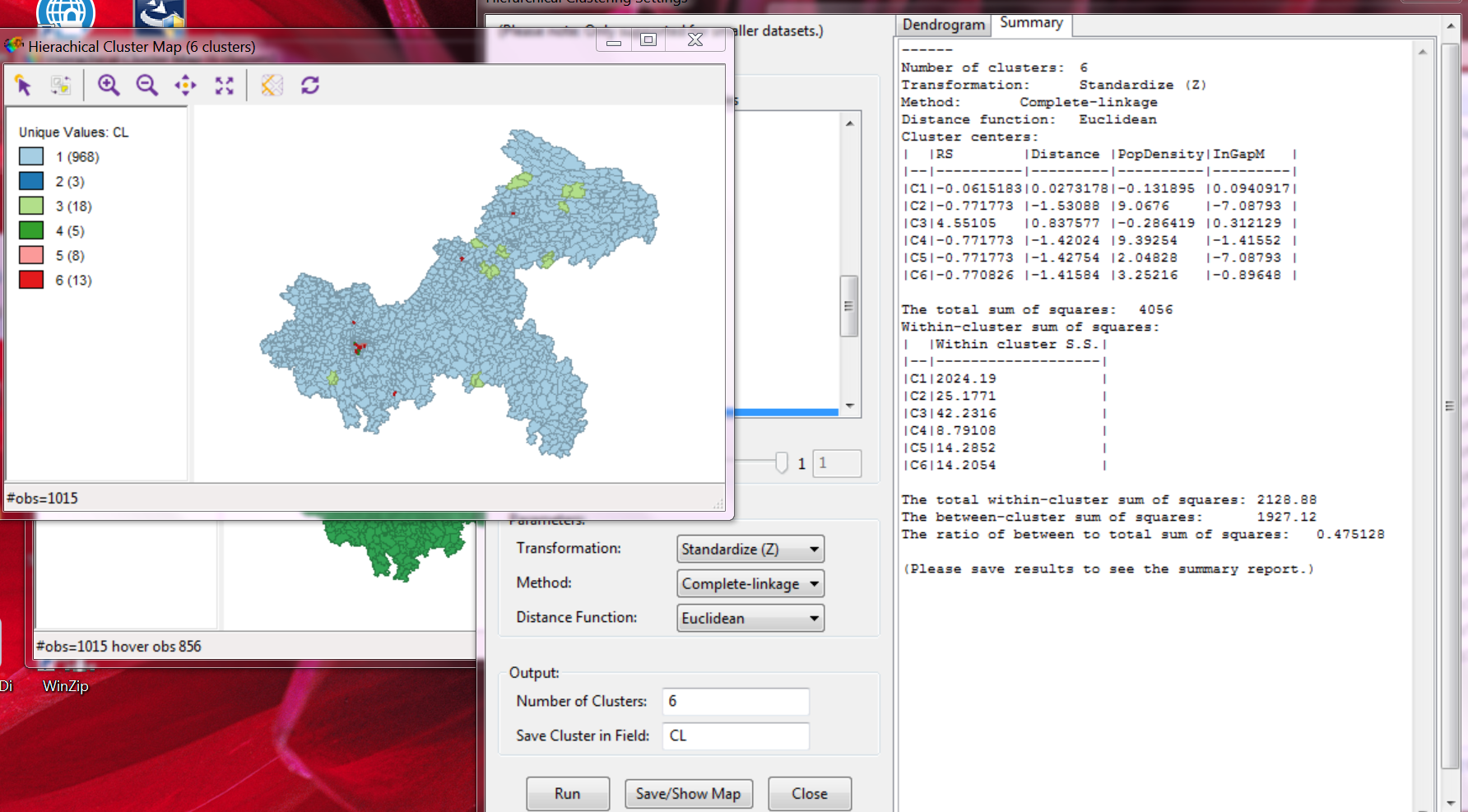Image resolution: width=1468 pixels, height=812 pixels.
Task: Open the blue shield app icon on the desktop
Action: [x=159, y=12]
